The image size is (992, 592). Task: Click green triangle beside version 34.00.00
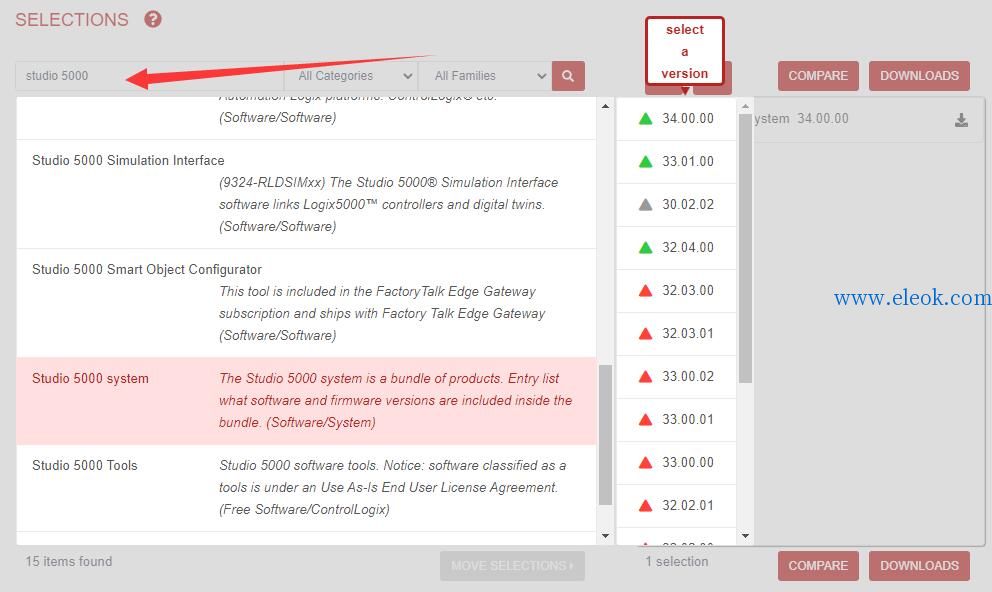[x=645, y=118]
